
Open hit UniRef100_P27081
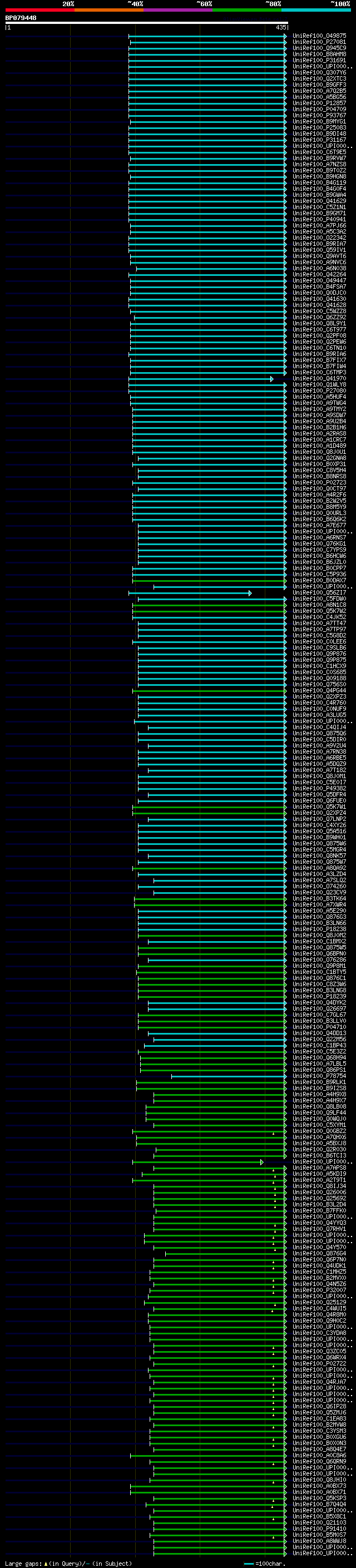point(319,42)
